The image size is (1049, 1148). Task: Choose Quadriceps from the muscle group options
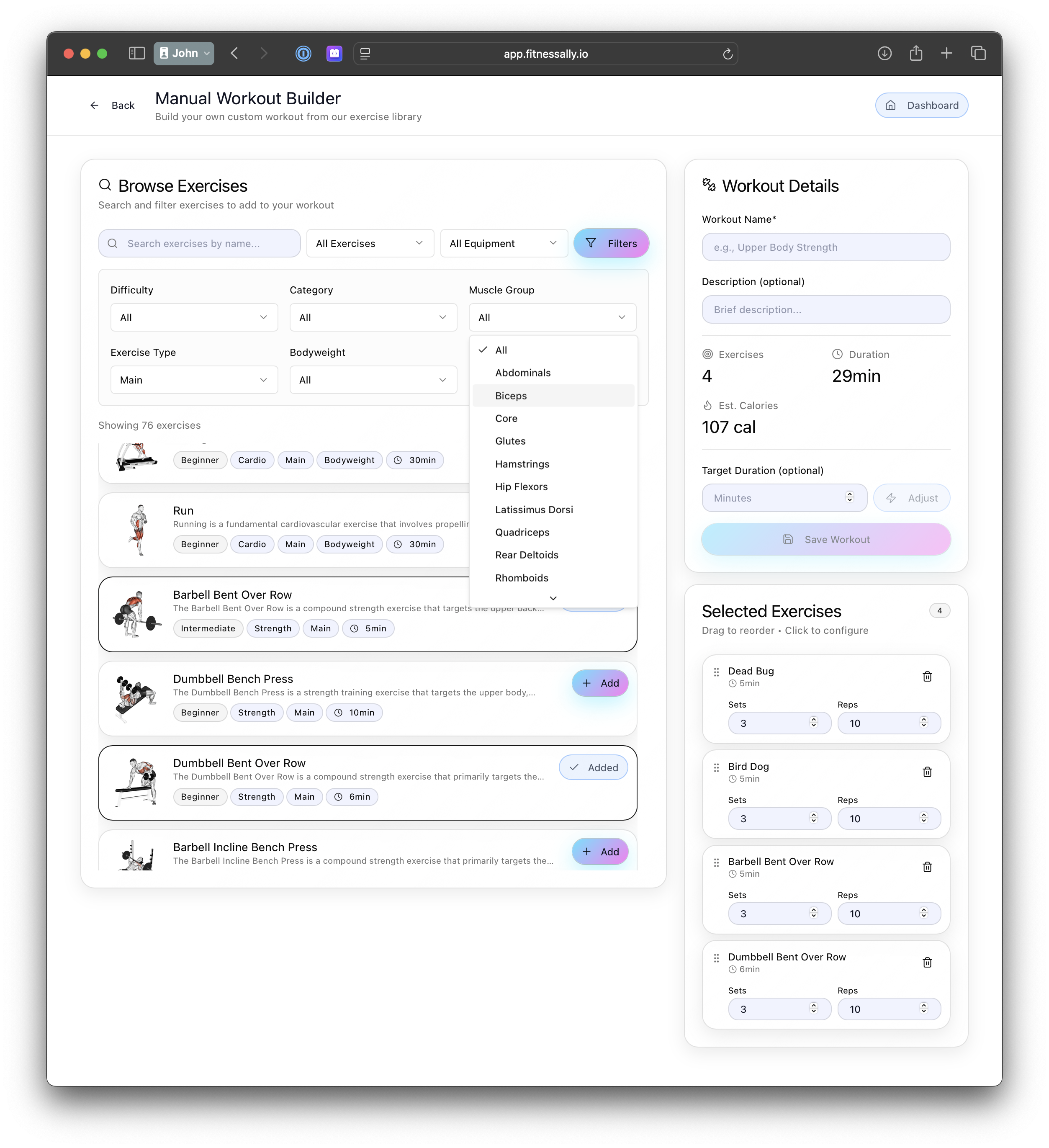click(x=522, y=533)
